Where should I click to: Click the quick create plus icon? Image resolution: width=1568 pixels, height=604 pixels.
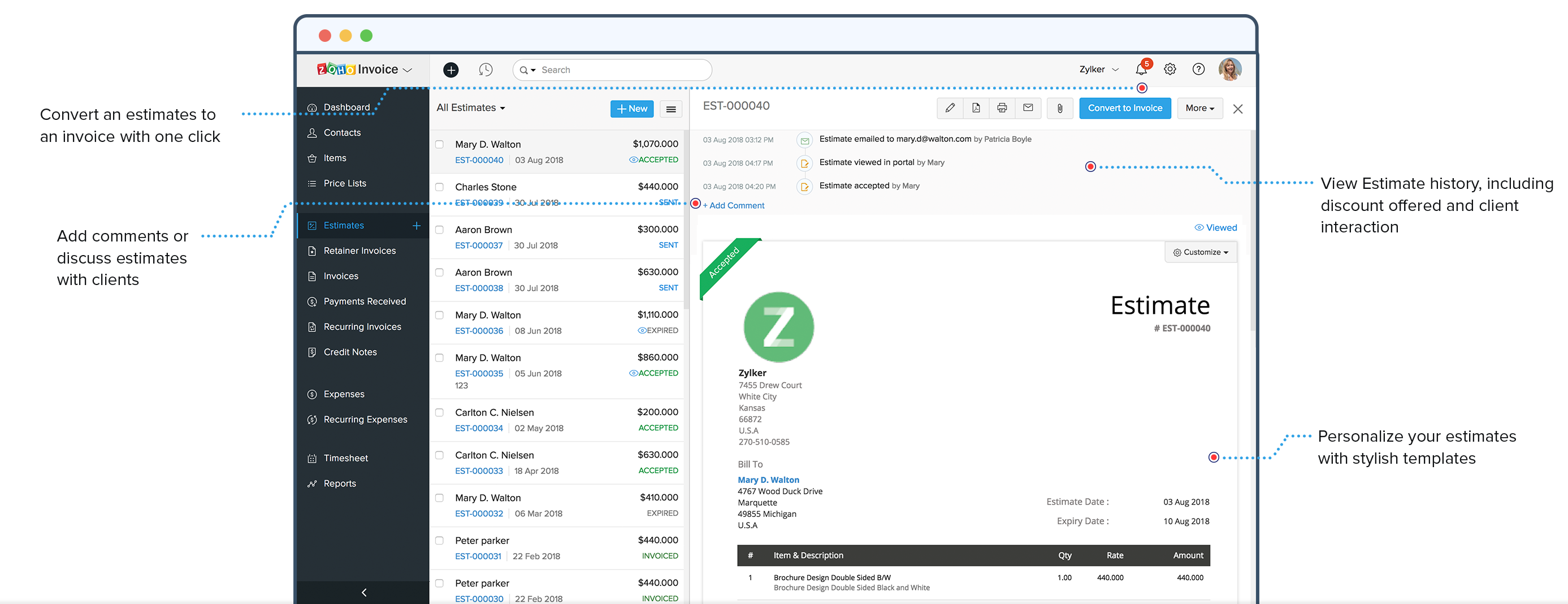pyautogui.click(x=451, y=70)
